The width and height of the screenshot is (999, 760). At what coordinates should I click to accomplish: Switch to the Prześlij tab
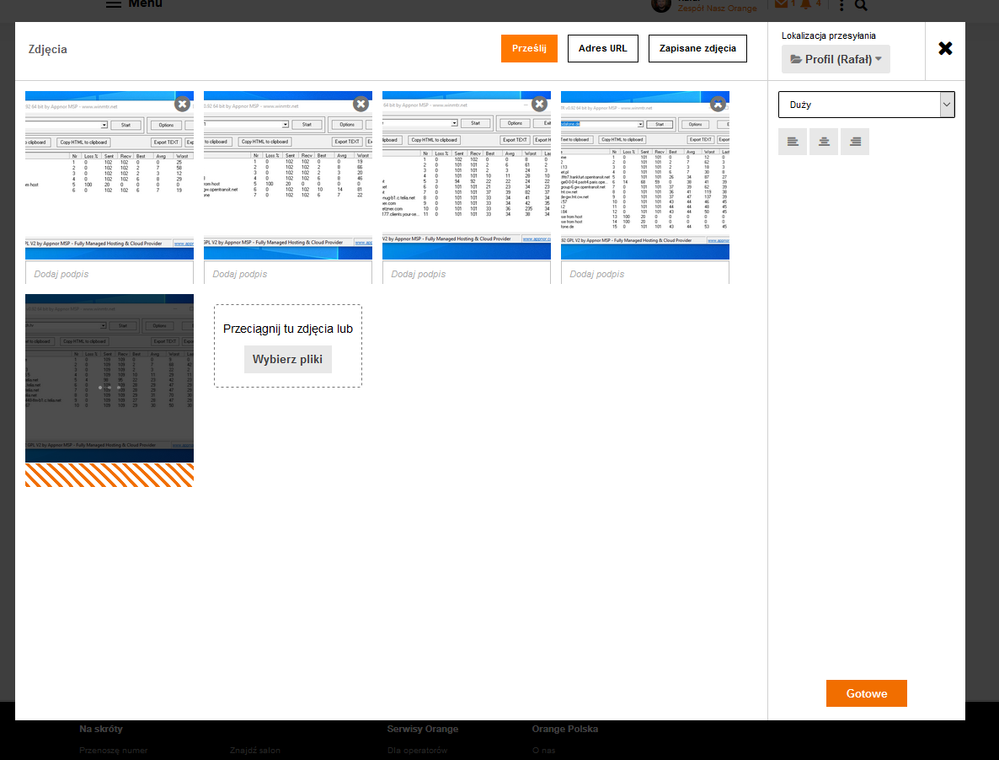[x=529, y=48]
